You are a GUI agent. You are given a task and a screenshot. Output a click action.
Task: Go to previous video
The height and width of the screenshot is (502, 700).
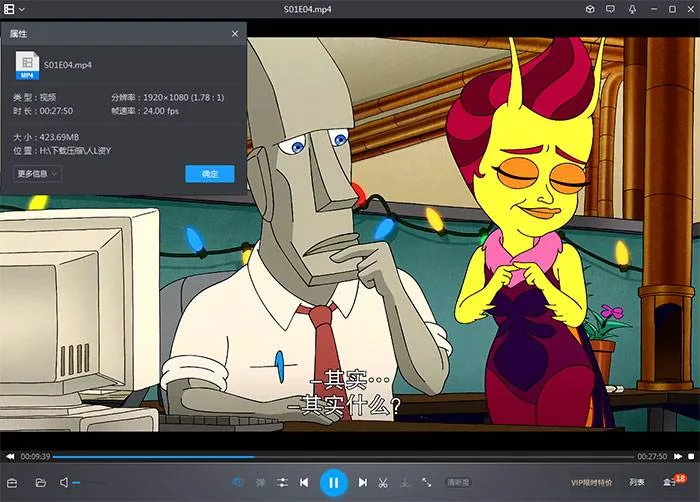point(304,482)
